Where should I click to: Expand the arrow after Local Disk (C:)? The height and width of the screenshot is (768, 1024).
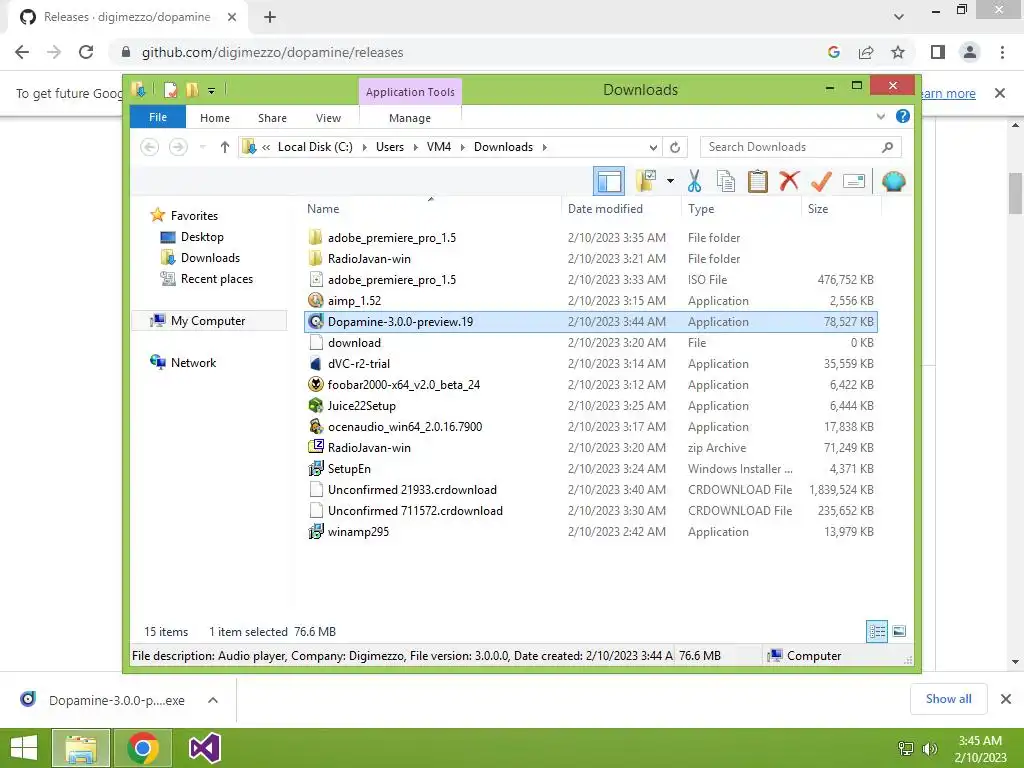(364, 148)
